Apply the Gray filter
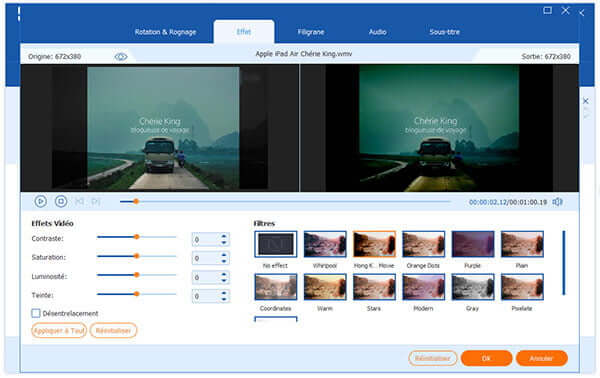The width and height of the screenshot is (600, 378). (473, 287)
